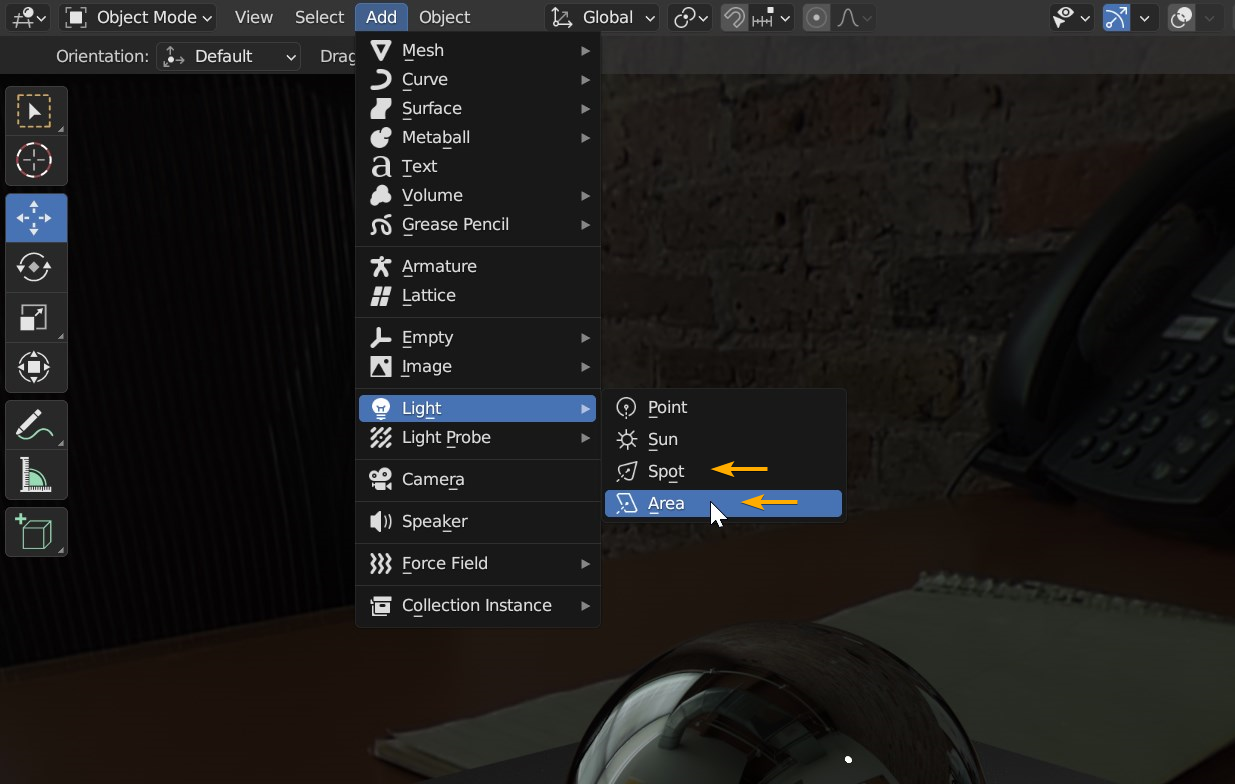Image resolution: width=1235 pixels, height=784 pixels.
Task: Open the Force Field submenu
Action: tap(478, 563)
